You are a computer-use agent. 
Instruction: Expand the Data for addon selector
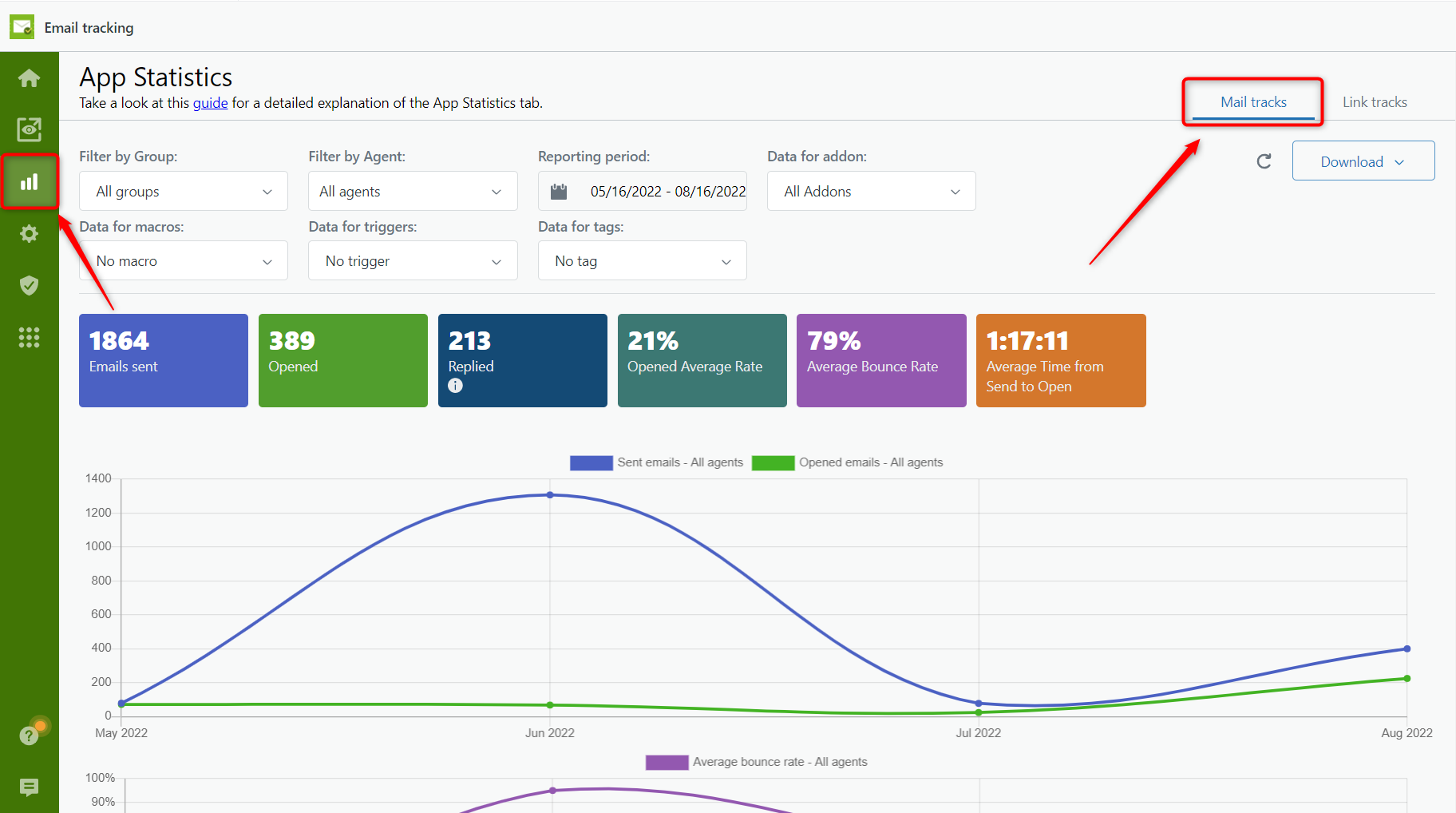pyautogui.click(x=870, y=191)
